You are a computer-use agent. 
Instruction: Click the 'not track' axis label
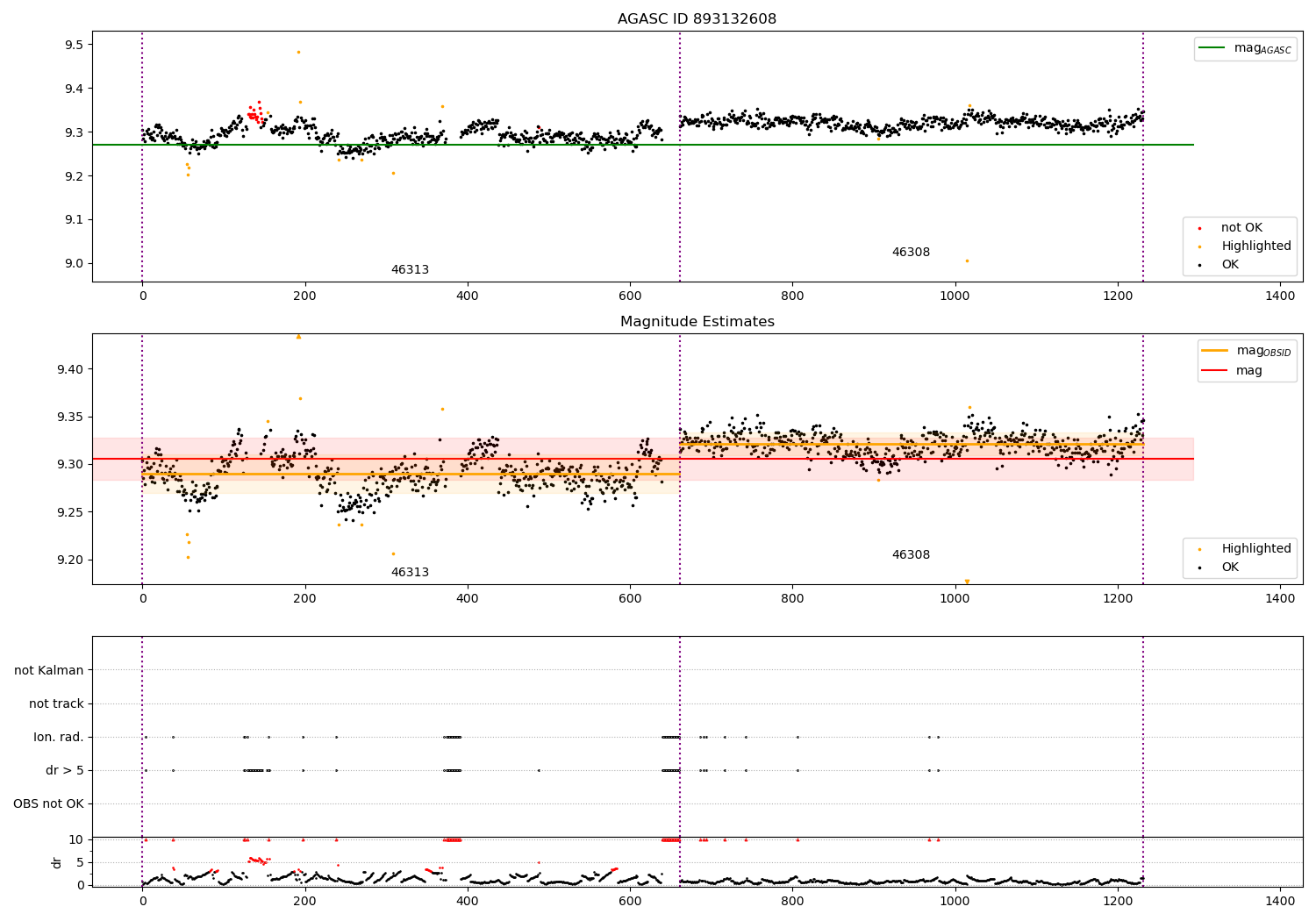(56, 704)
